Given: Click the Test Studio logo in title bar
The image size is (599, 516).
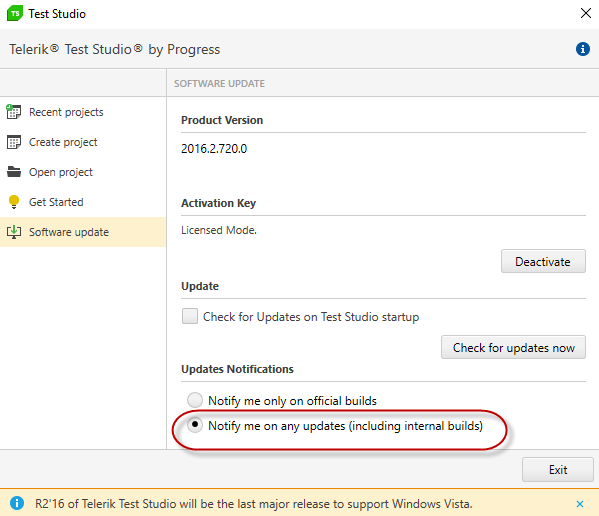Looking at the screenshot, I should click(15, 13).
